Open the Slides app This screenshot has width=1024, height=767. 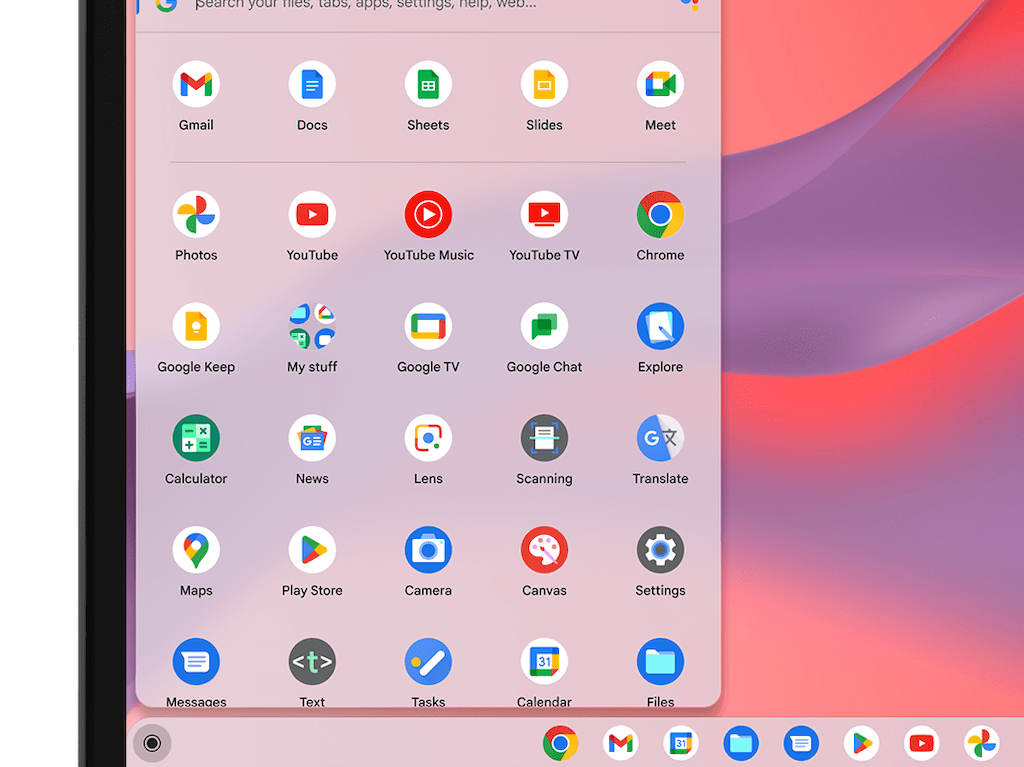coord(544,84)
